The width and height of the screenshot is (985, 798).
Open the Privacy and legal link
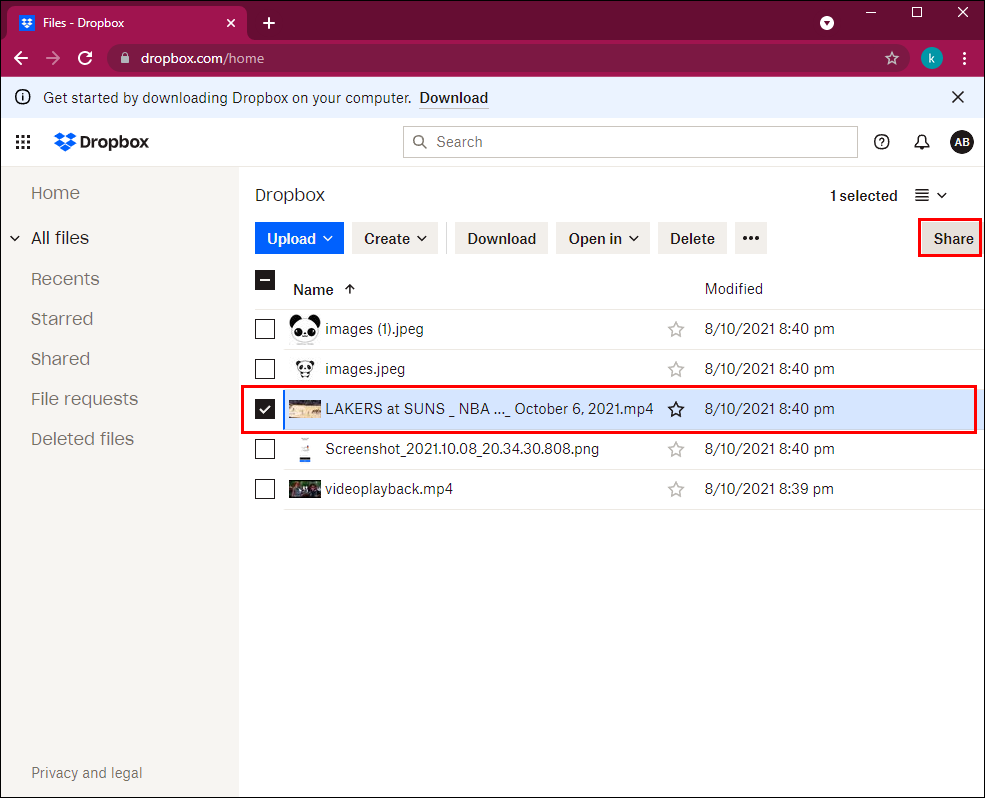pyautogui.click(x=87, y=773)
